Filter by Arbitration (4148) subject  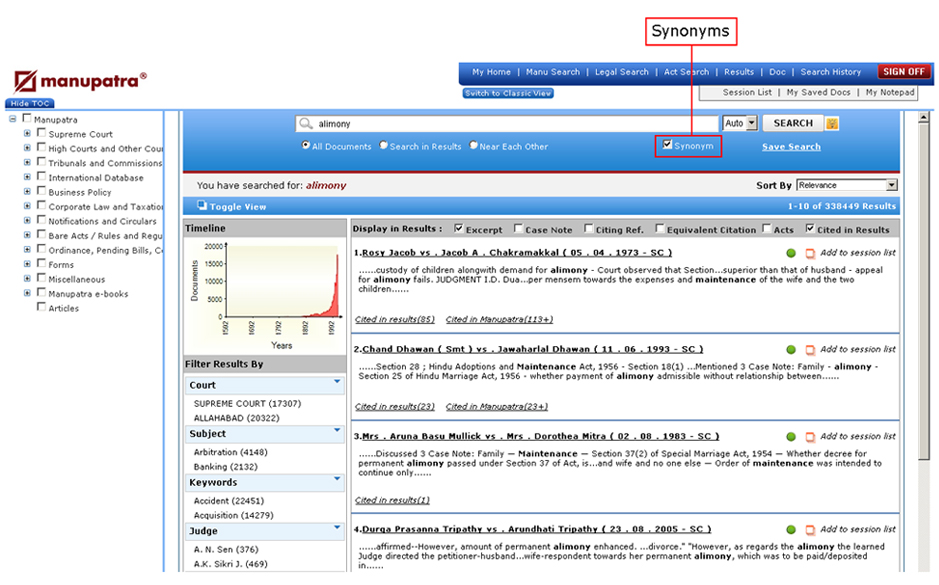pos(231,452)
